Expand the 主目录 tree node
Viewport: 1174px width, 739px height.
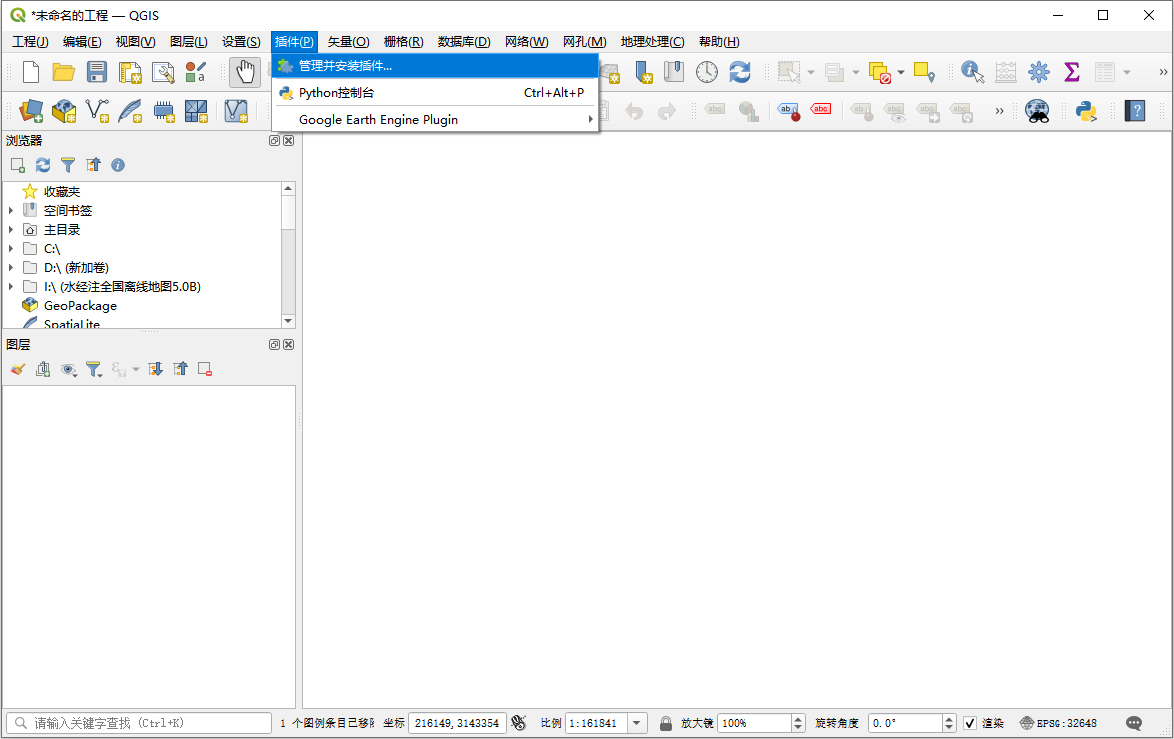(x=10, y=229)
